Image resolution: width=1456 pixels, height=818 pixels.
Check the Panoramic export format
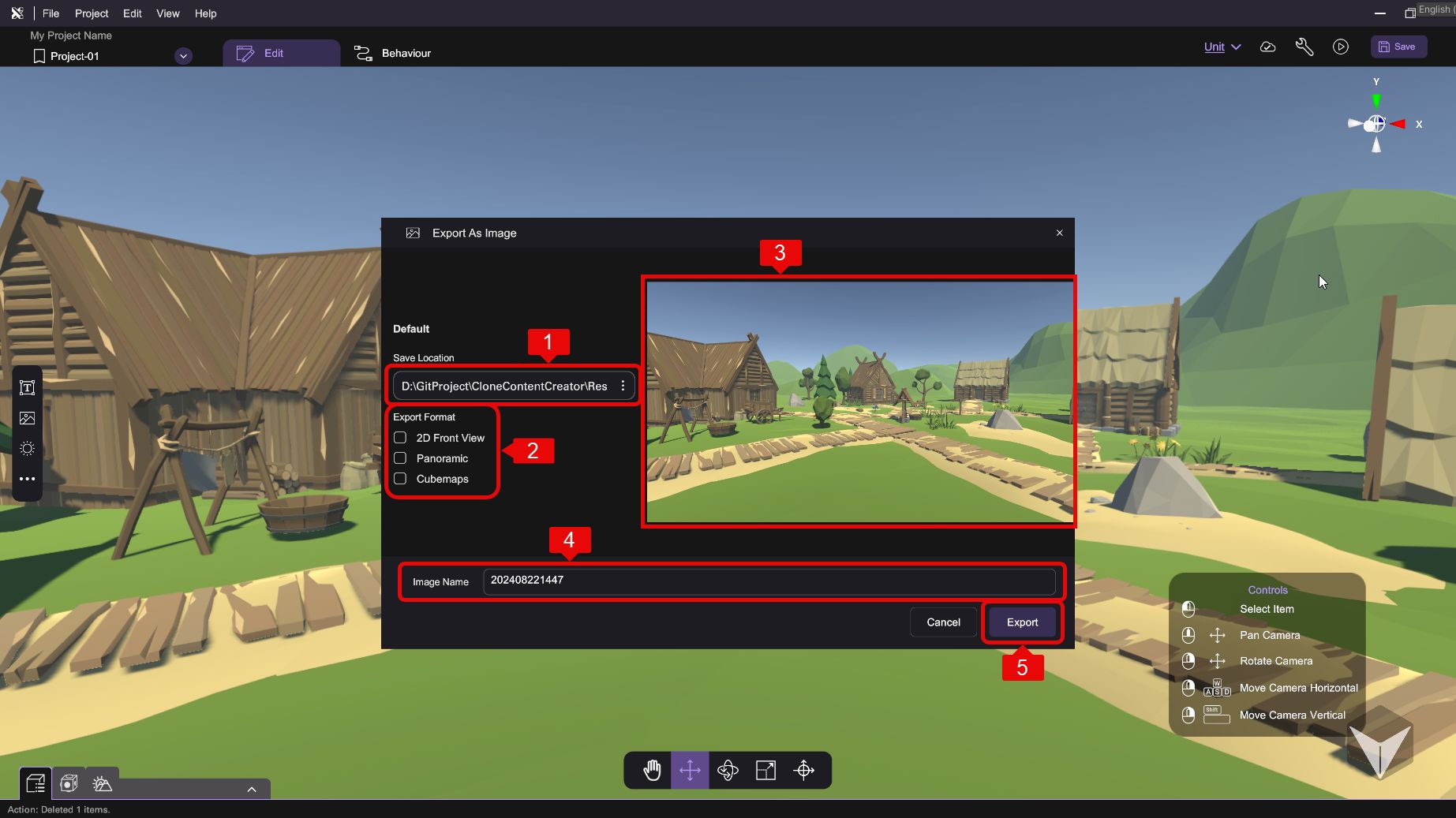tap(400, 458)
